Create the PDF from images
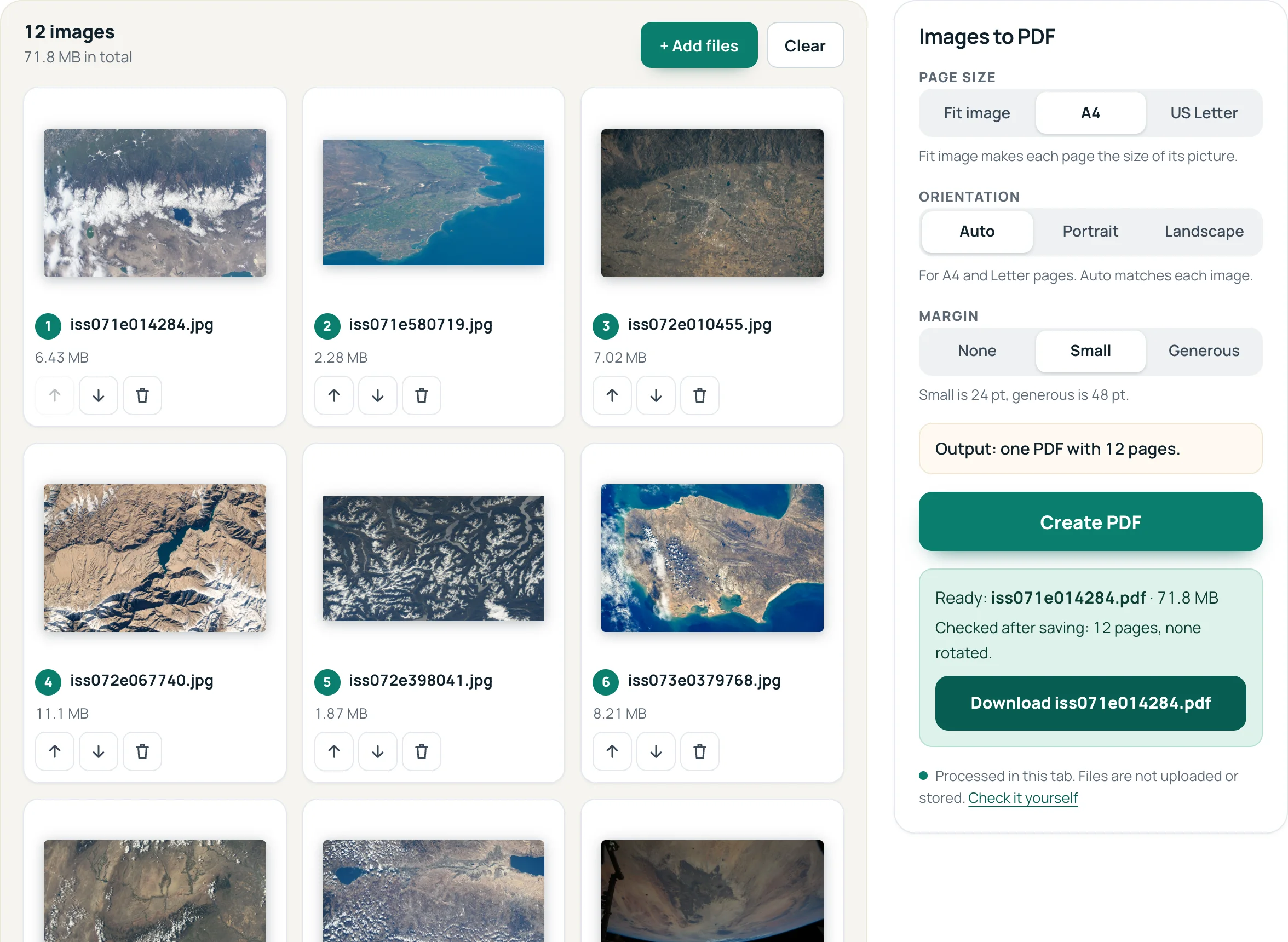The image size is (1288, 942). click(x=1090, y=522)
